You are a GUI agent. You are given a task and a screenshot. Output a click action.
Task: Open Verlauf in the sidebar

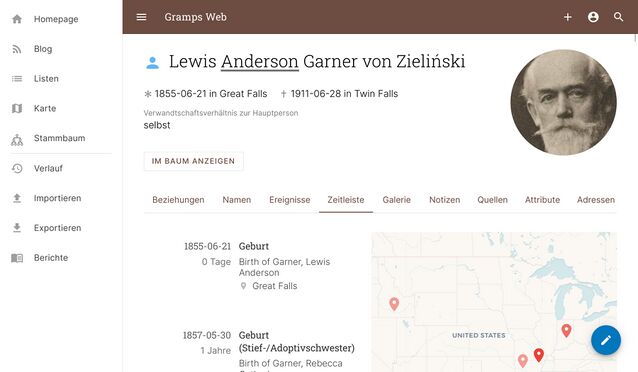point(48,168)
